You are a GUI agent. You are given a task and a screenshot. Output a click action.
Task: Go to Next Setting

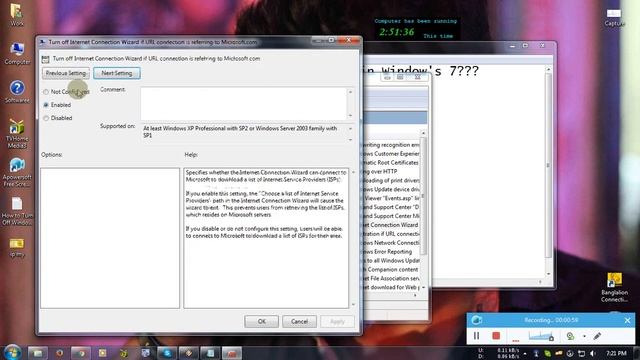coord(117,73)
